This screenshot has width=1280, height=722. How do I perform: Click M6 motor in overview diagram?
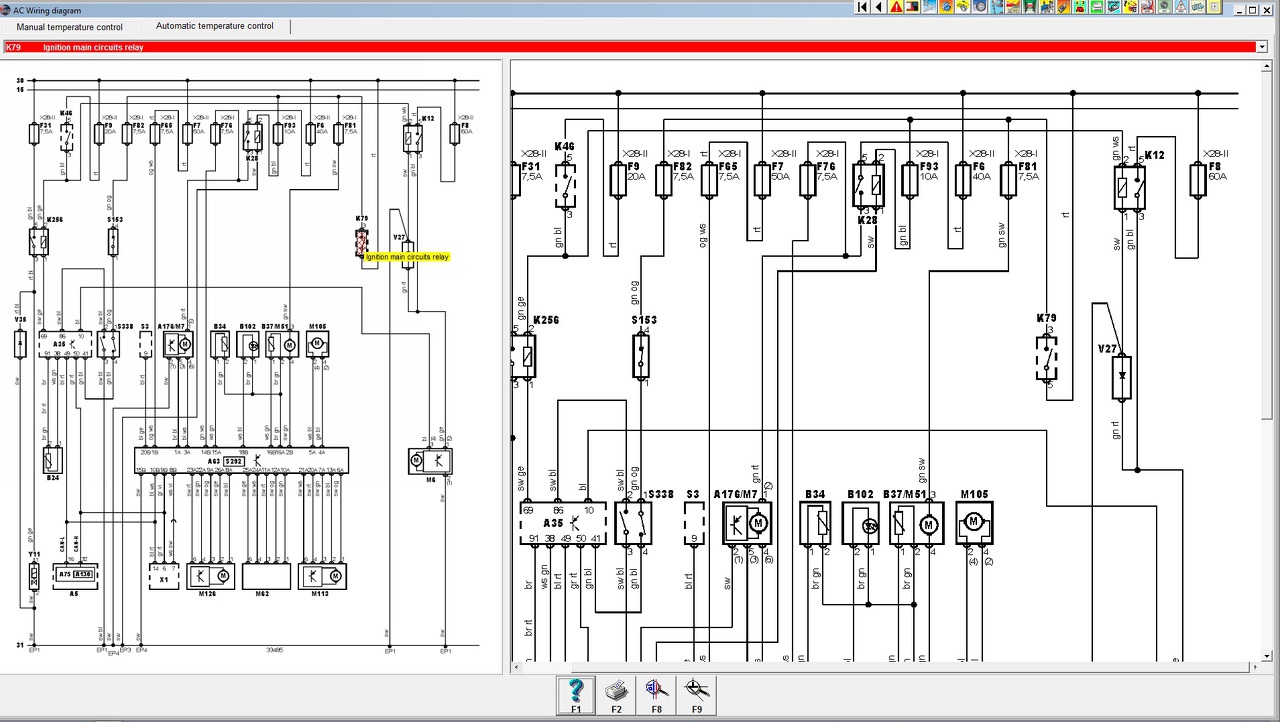(430, 461)
